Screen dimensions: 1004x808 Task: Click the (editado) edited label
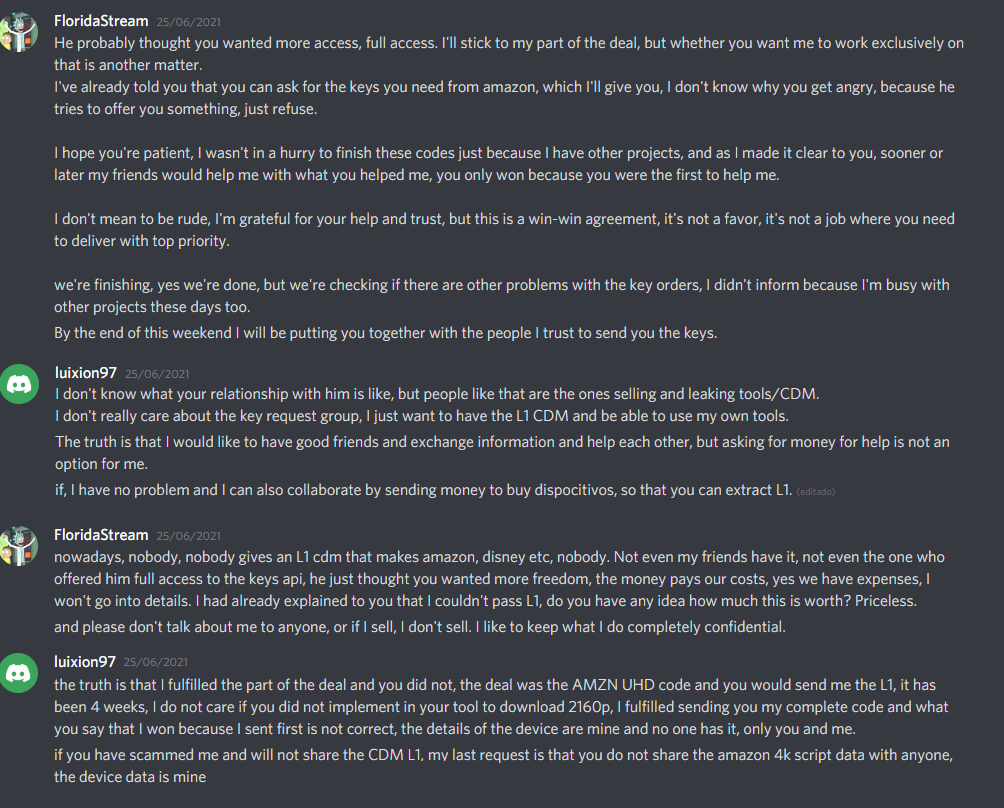point(816,492)
